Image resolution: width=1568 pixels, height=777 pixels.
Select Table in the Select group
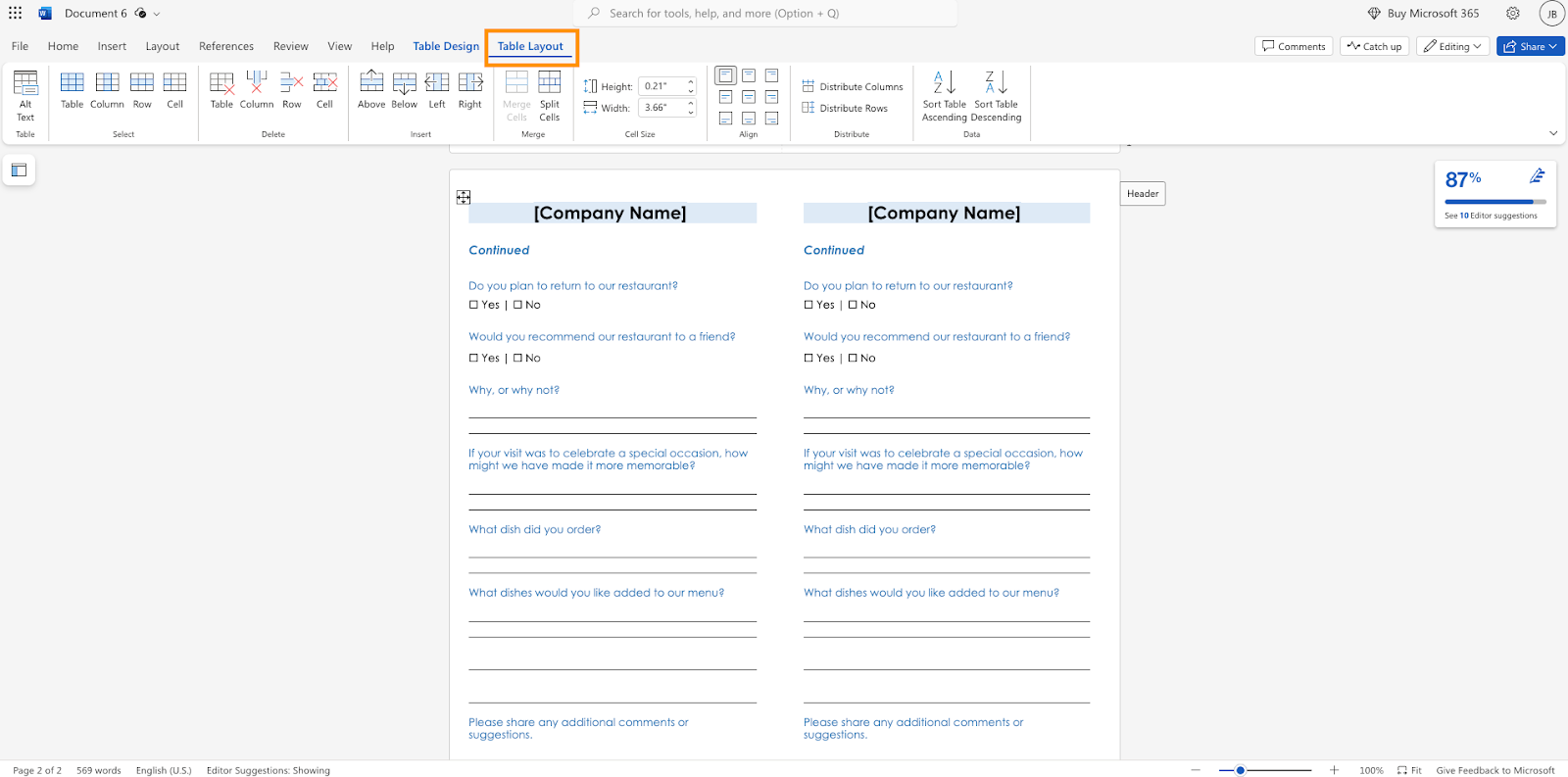(73, 90)
